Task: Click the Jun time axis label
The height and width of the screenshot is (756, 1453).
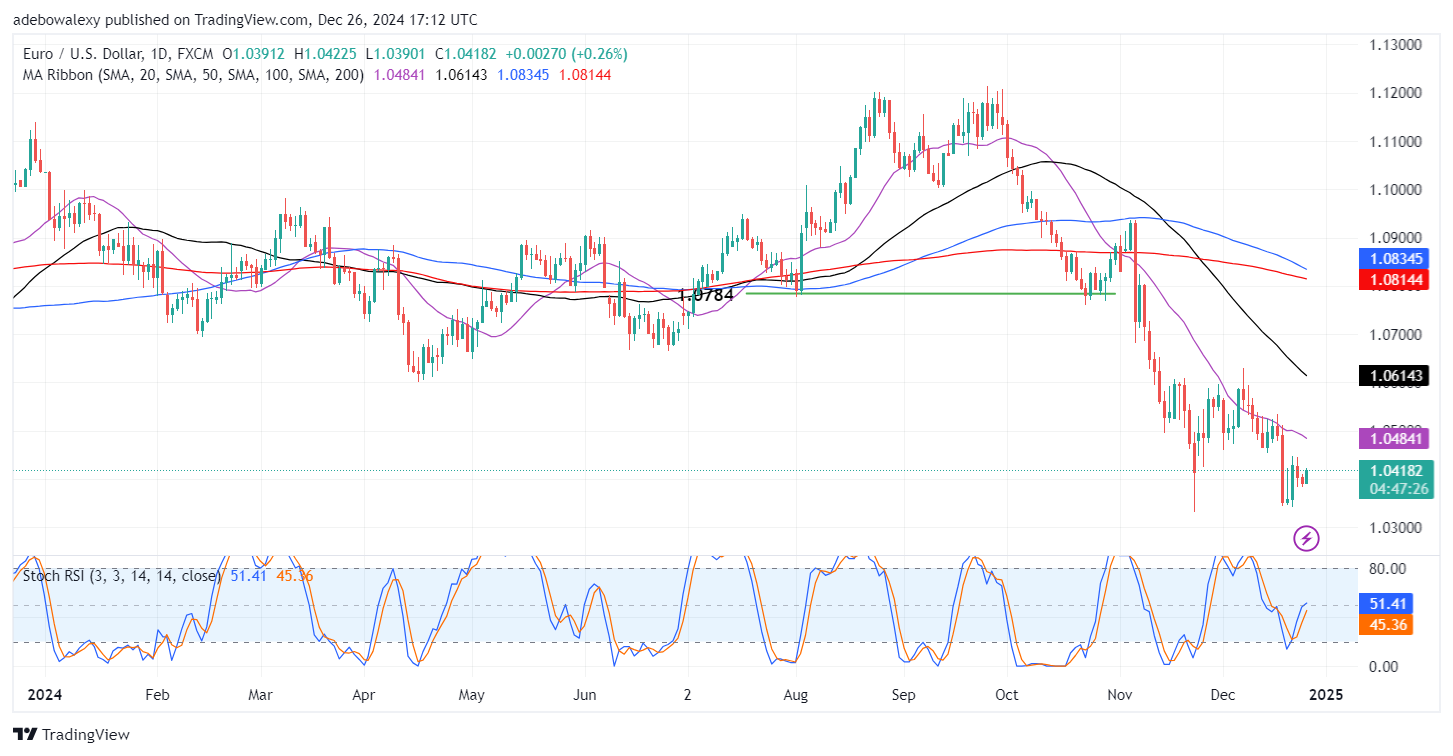Action: 584,694
